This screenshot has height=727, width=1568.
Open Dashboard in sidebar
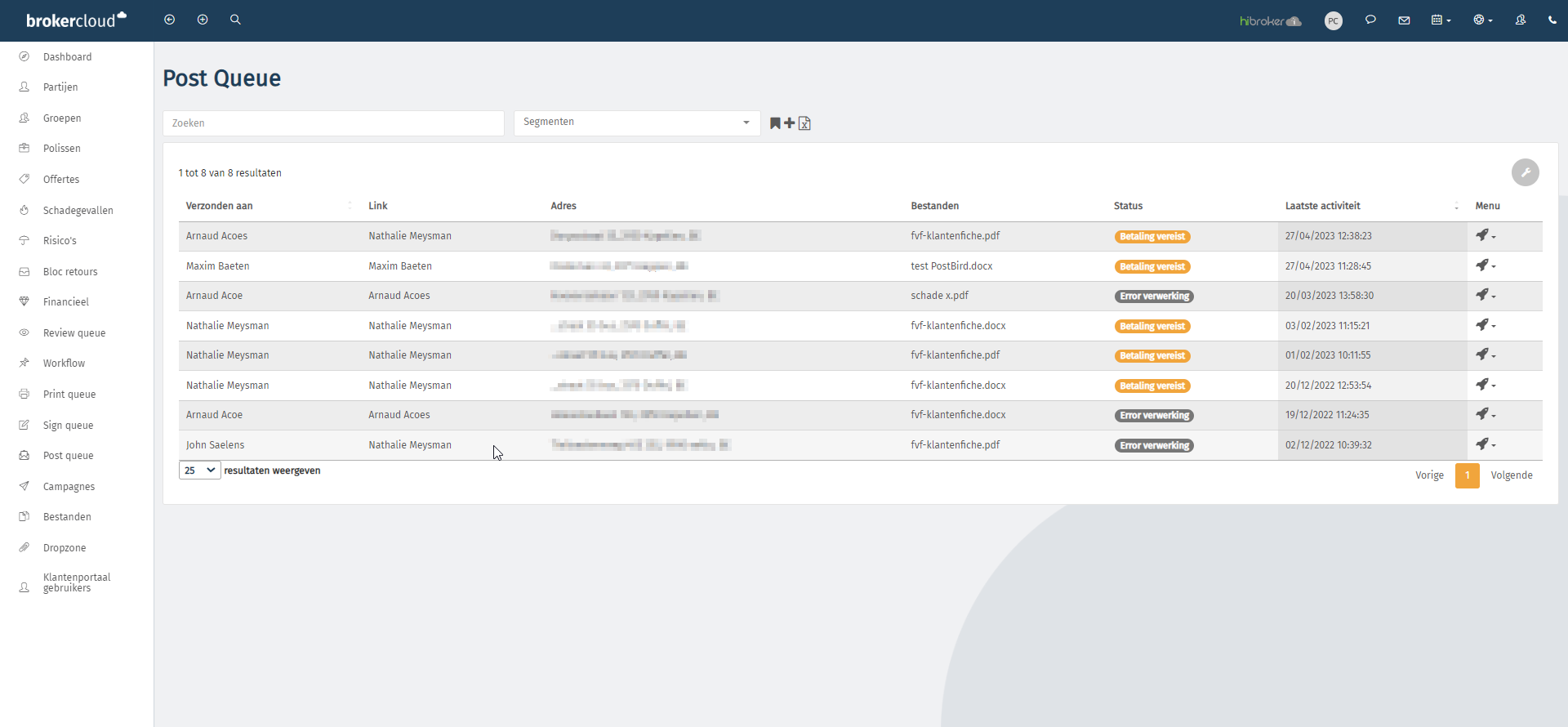pyautogui.click(x=67, y=57)
